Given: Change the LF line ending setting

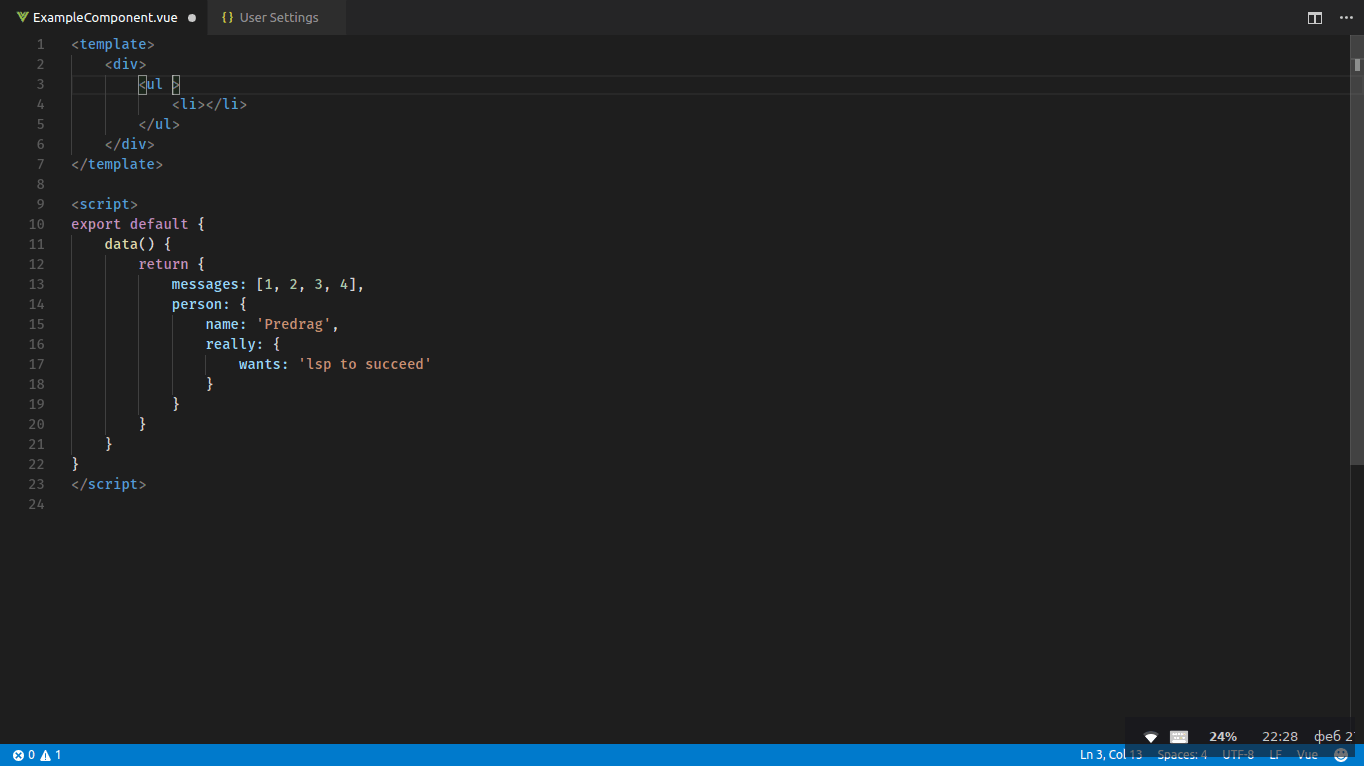Looking at the screenshot, I should (x=1275, y=755).
